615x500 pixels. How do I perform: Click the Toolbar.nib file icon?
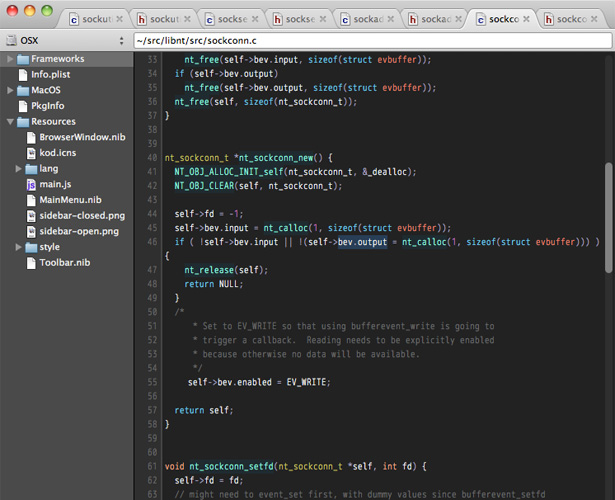[31, 263]
